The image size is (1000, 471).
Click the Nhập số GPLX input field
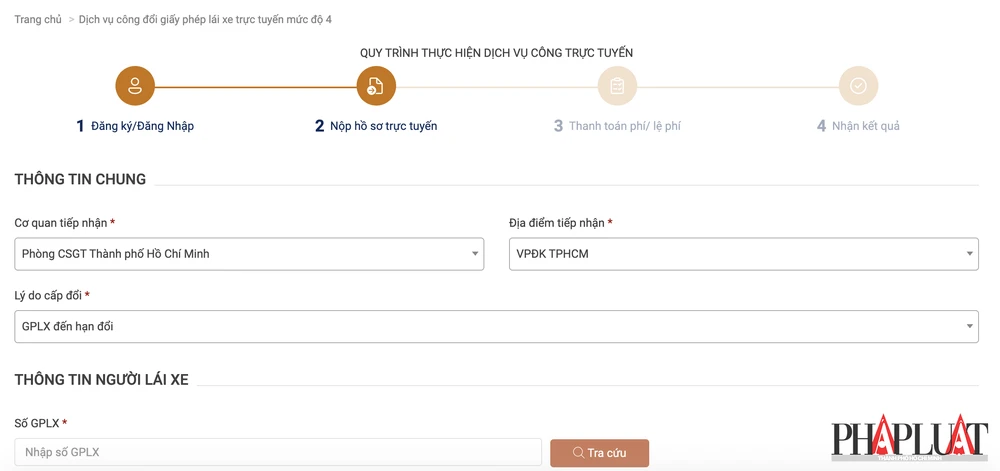coord(278,452)
